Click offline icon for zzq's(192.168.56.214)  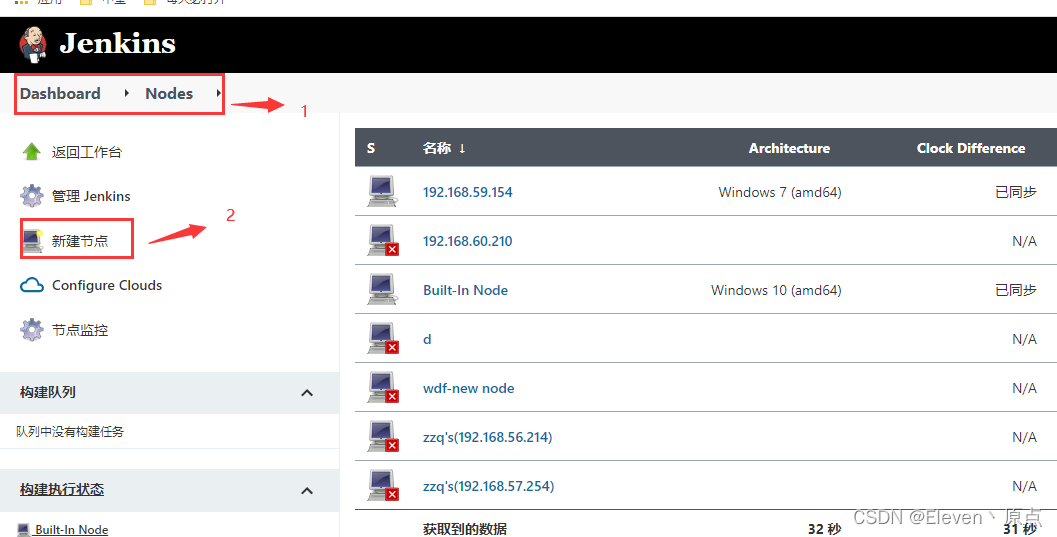coord(383,437)
